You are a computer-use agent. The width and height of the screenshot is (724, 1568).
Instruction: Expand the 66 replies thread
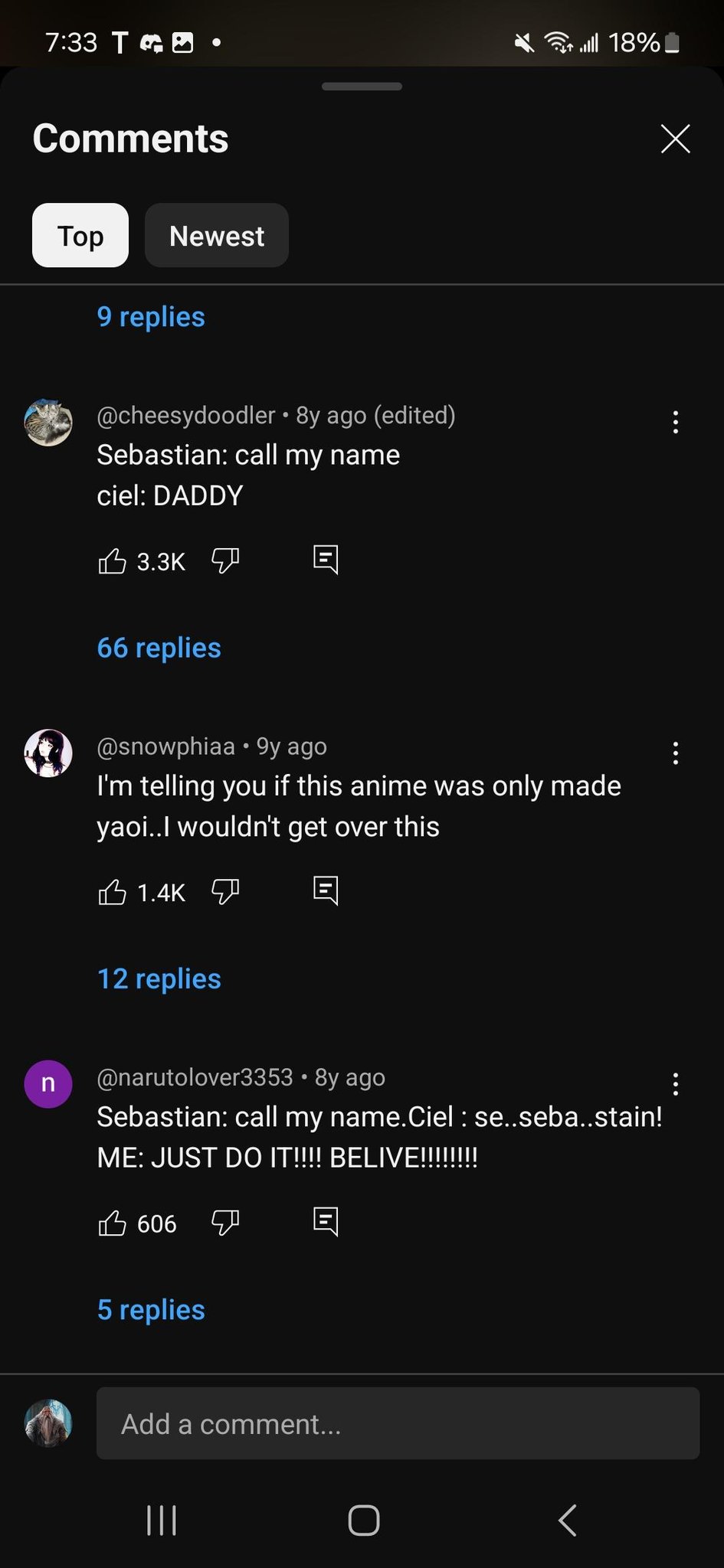pyautogui.click(x=159, y=648)
